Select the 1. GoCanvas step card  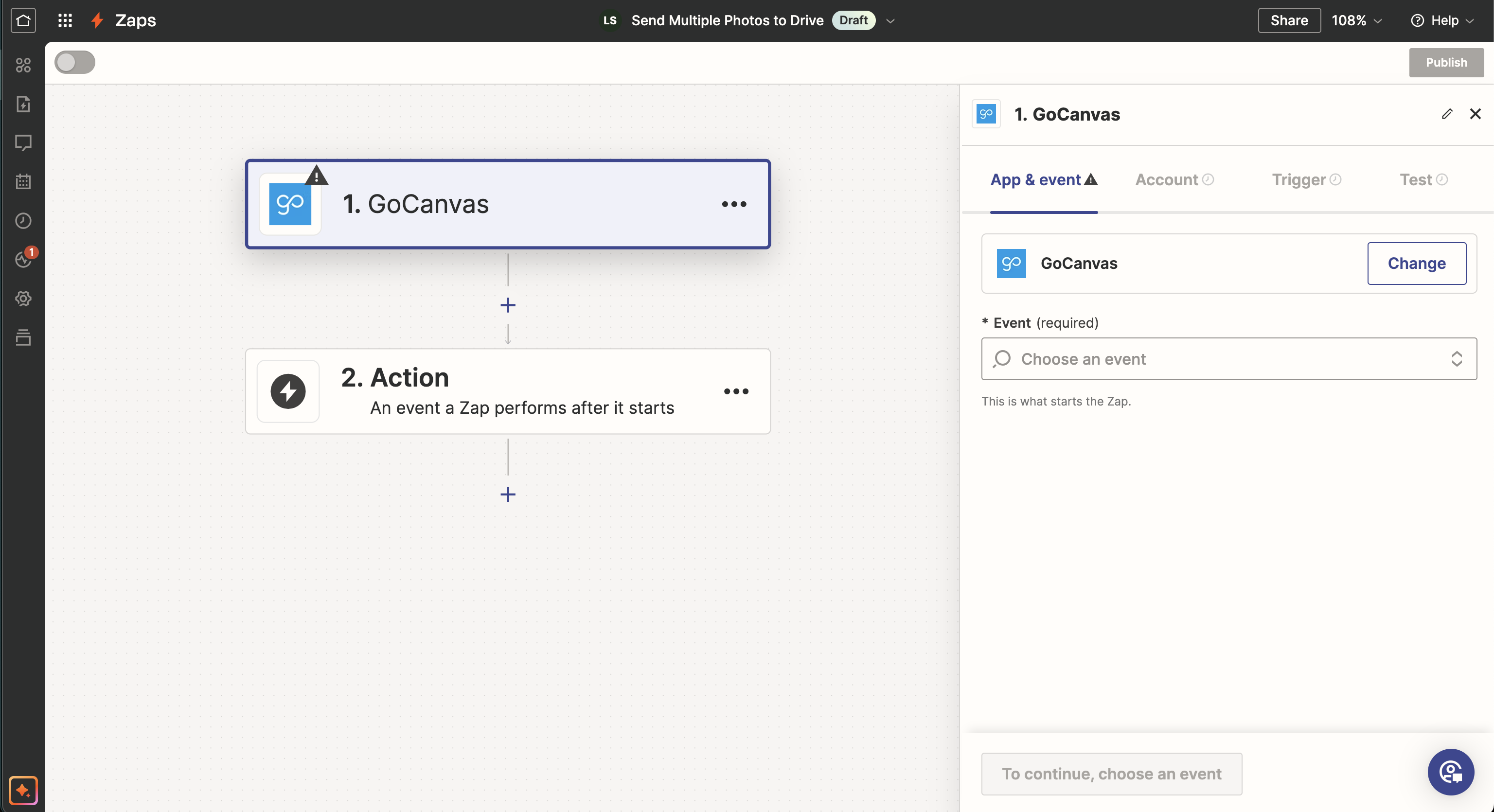[508, 204]
